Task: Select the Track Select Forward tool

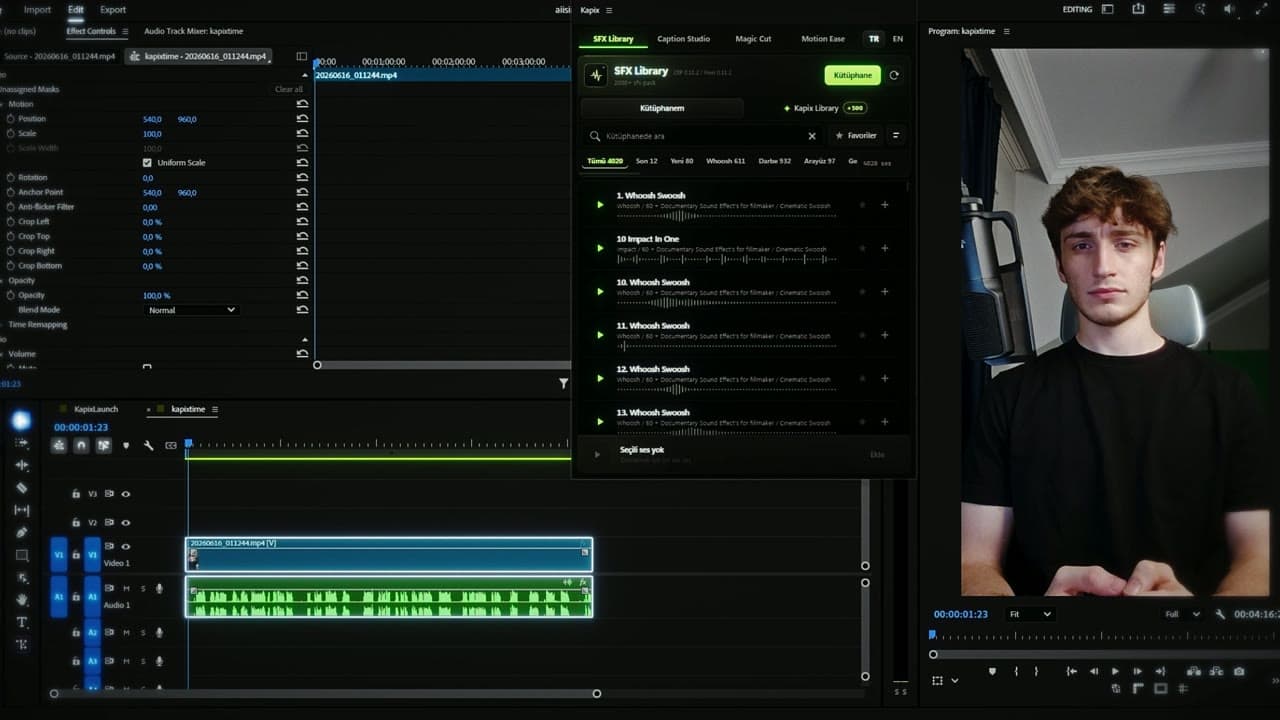Action: tap(22, 443)
